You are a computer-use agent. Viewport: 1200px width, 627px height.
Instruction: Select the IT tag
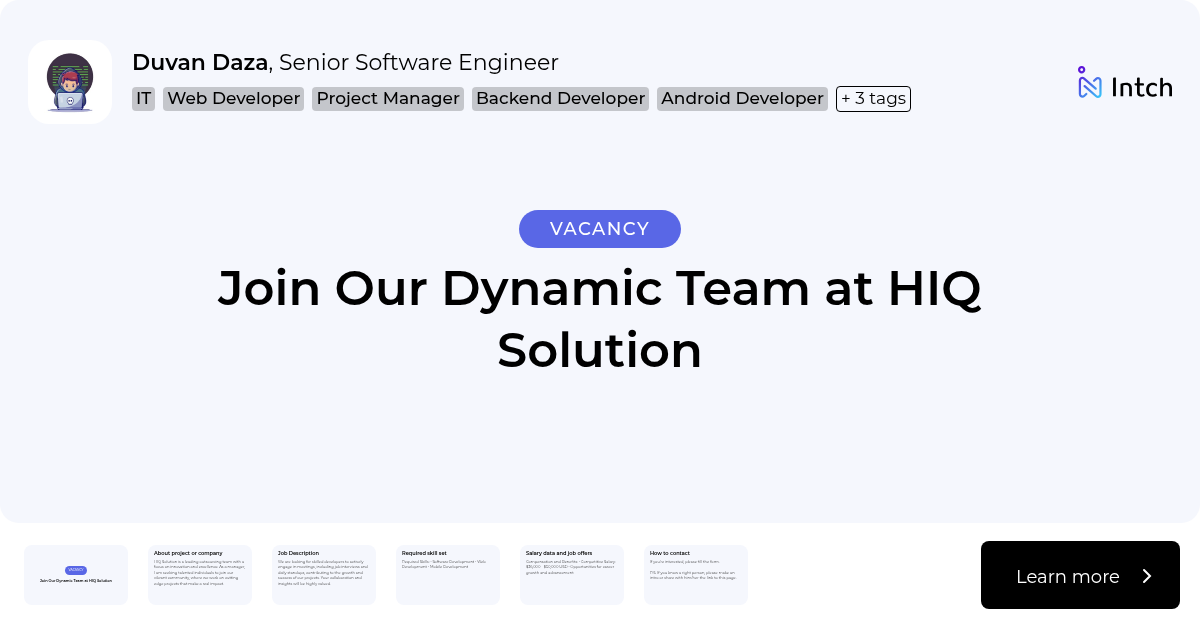(143, 98)
